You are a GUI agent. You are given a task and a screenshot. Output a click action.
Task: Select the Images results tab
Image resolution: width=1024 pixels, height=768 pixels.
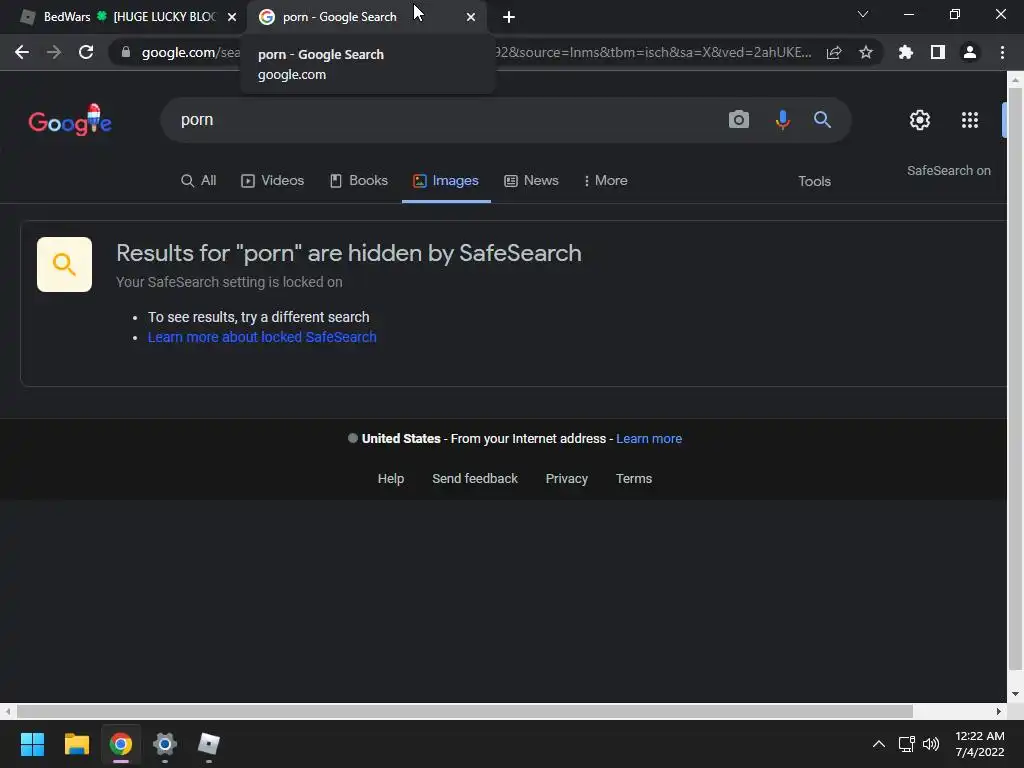pyautogui.click(x=446, y=181)
